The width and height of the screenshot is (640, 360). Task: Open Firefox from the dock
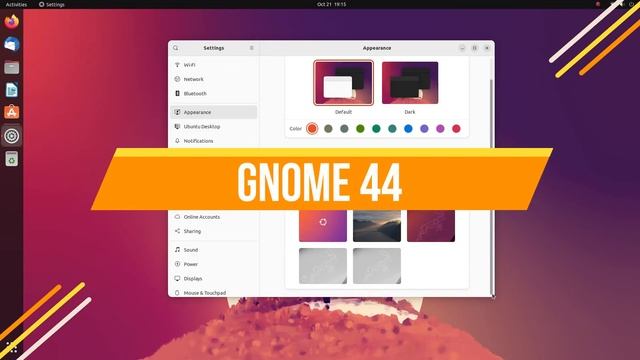11,21
